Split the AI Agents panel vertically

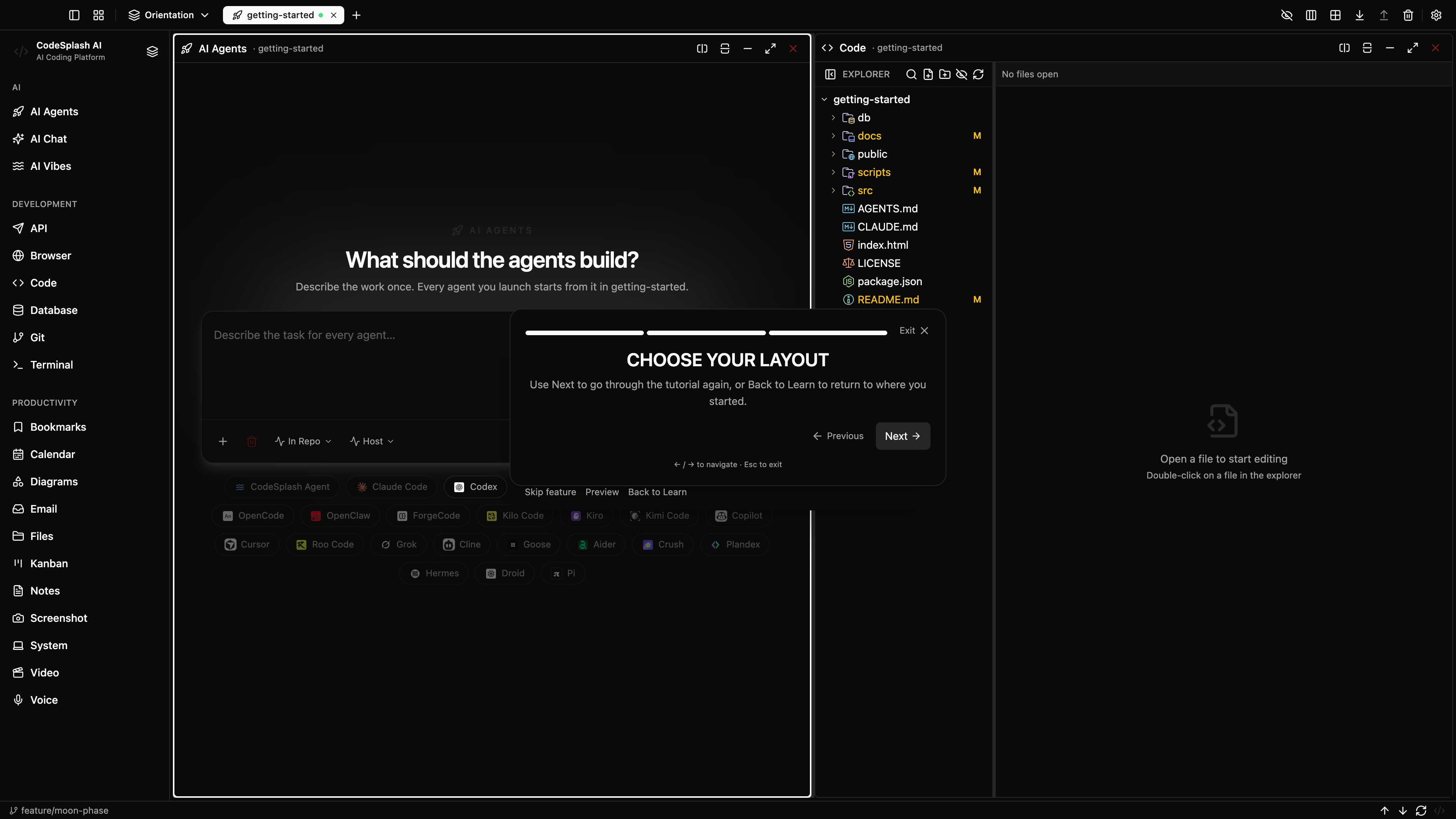(725, 49)
